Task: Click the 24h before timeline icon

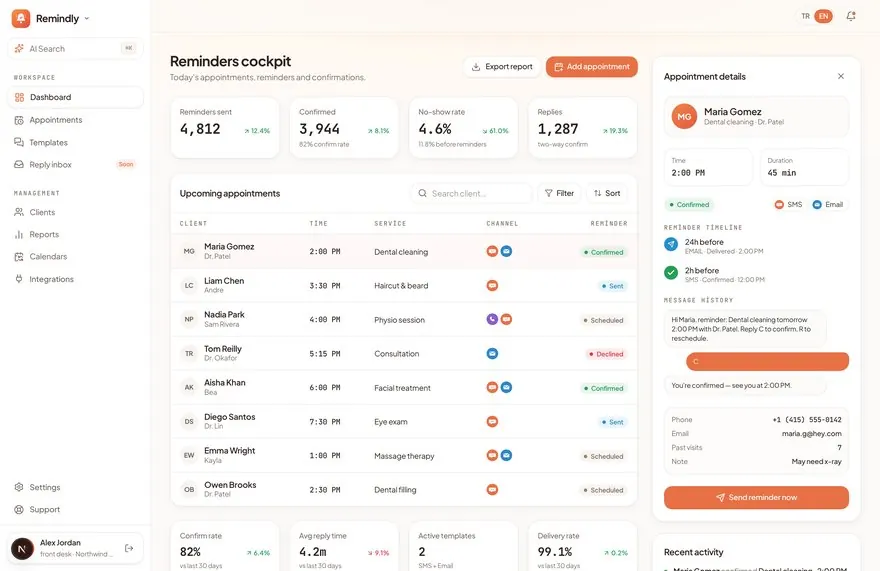Action: [671, 244]
